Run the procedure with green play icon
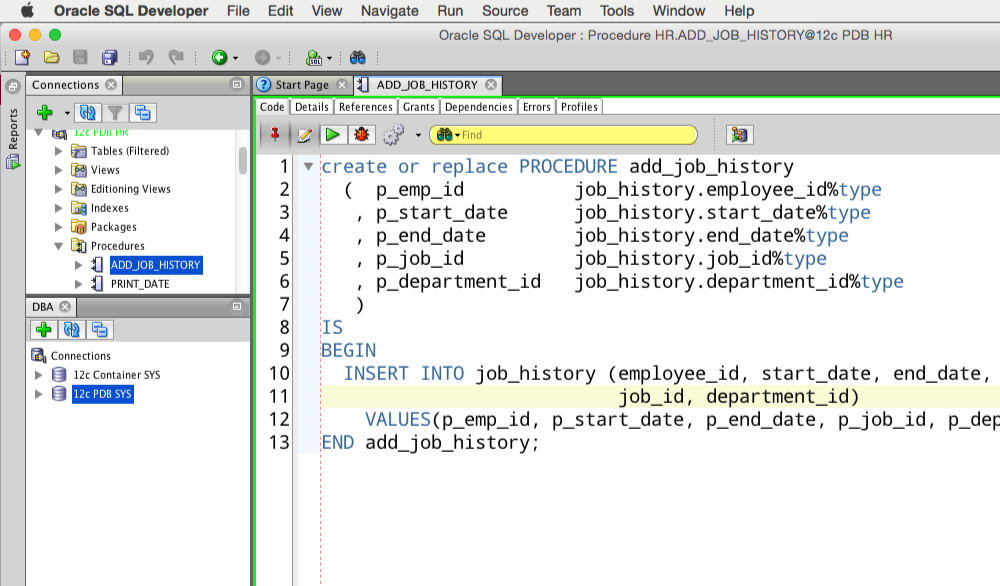The height and width of the screenshot is (586, 1000). coord(332,135)
